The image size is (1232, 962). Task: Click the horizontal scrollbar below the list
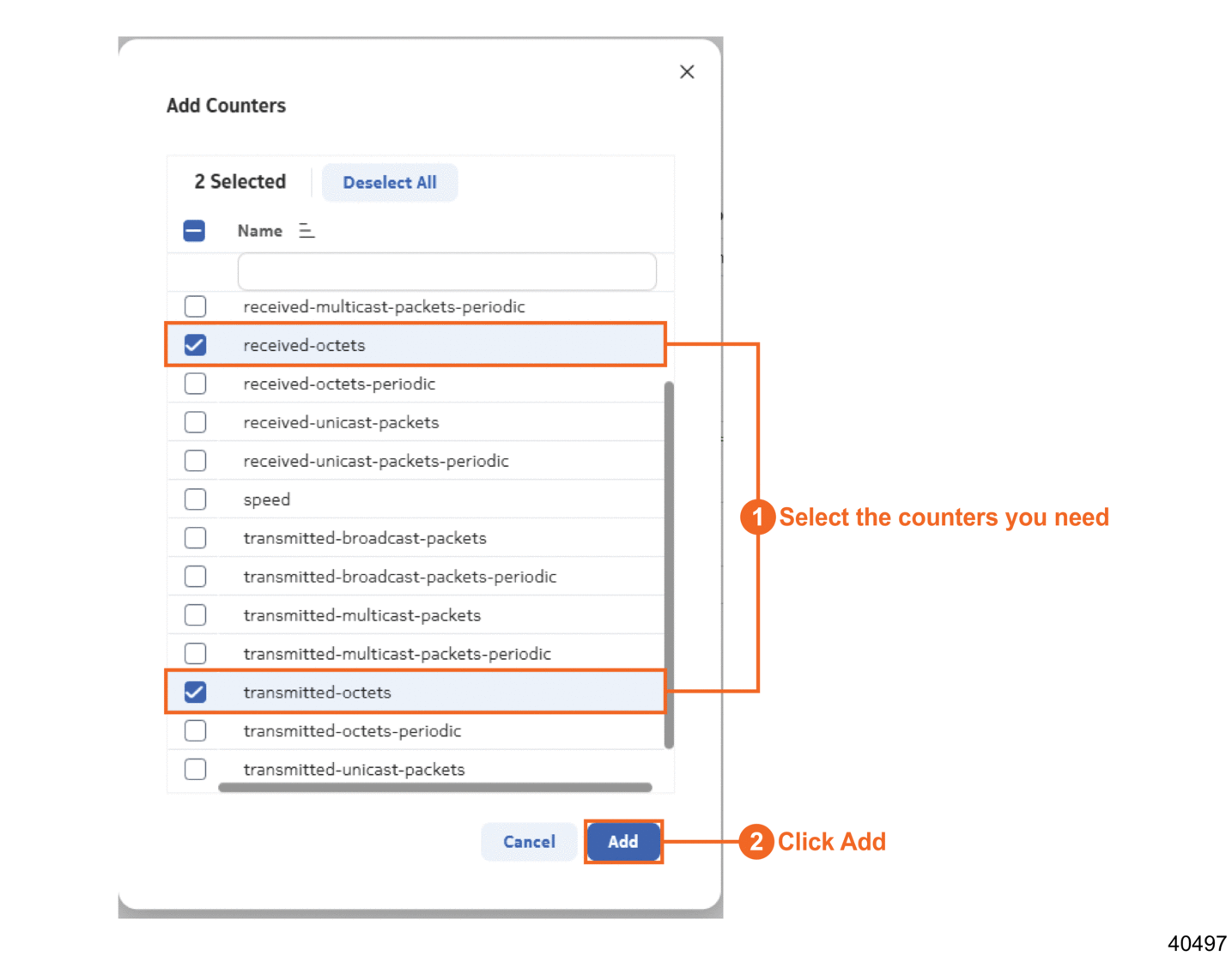[x=434, y=787]
